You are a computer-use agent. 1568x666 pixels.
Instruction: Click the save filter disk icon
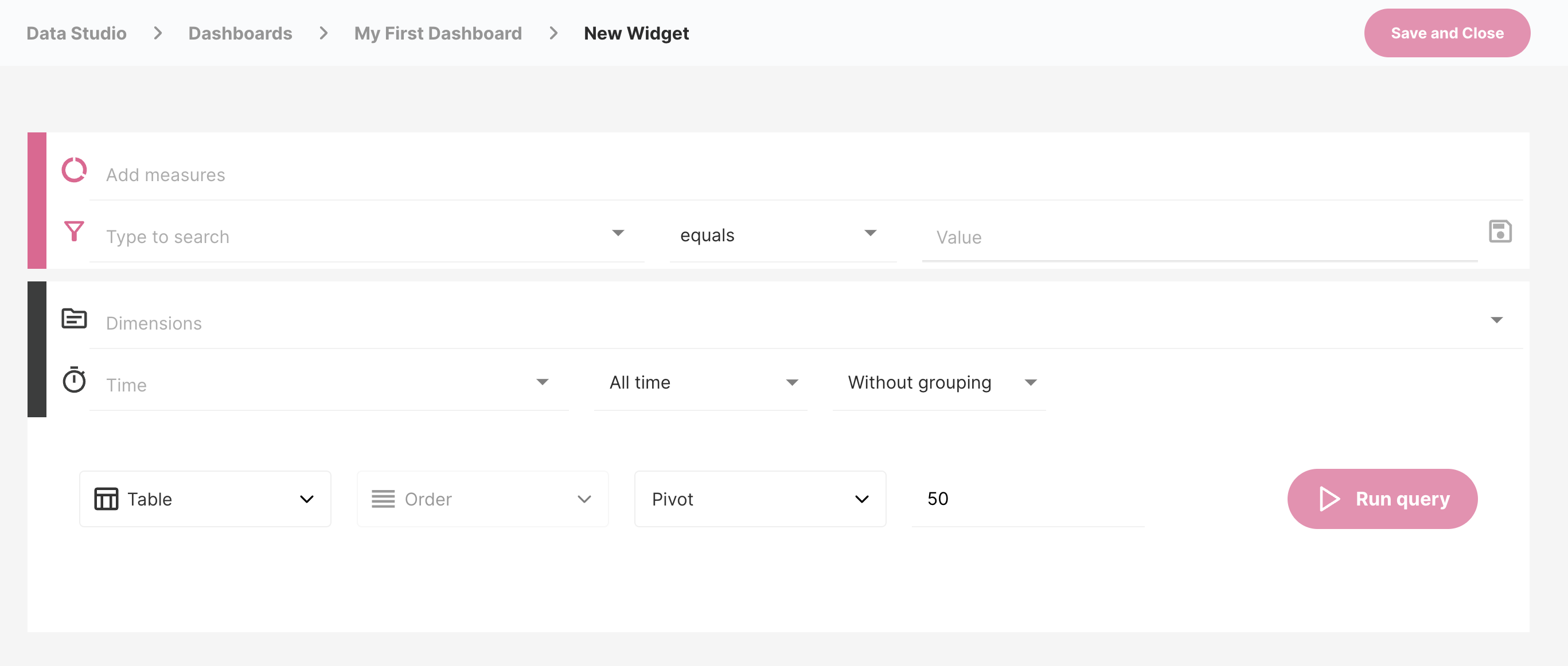[1500, 232]
